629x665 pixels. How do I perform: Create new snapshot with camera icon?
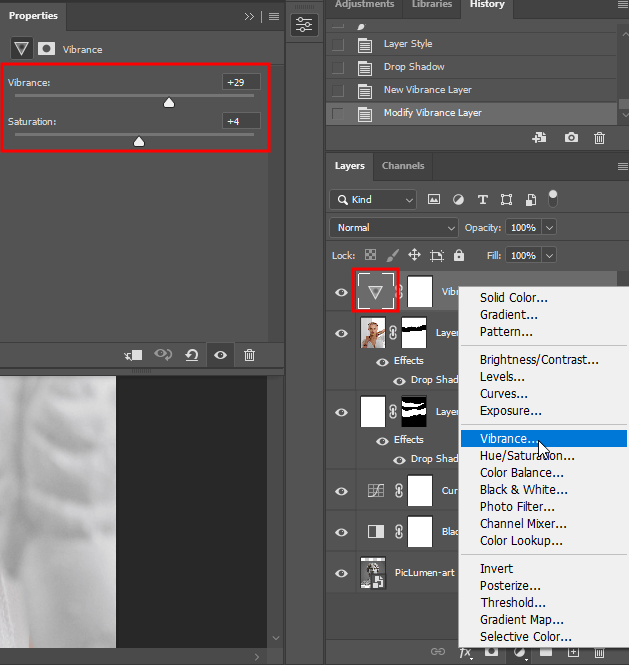click(x=571, y=138)
